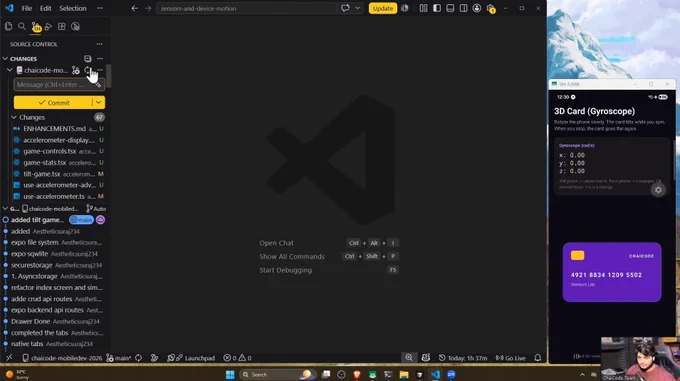680x381 pixels.
Task: Open the Run and Debug view
Action: (x=49, y=26)
